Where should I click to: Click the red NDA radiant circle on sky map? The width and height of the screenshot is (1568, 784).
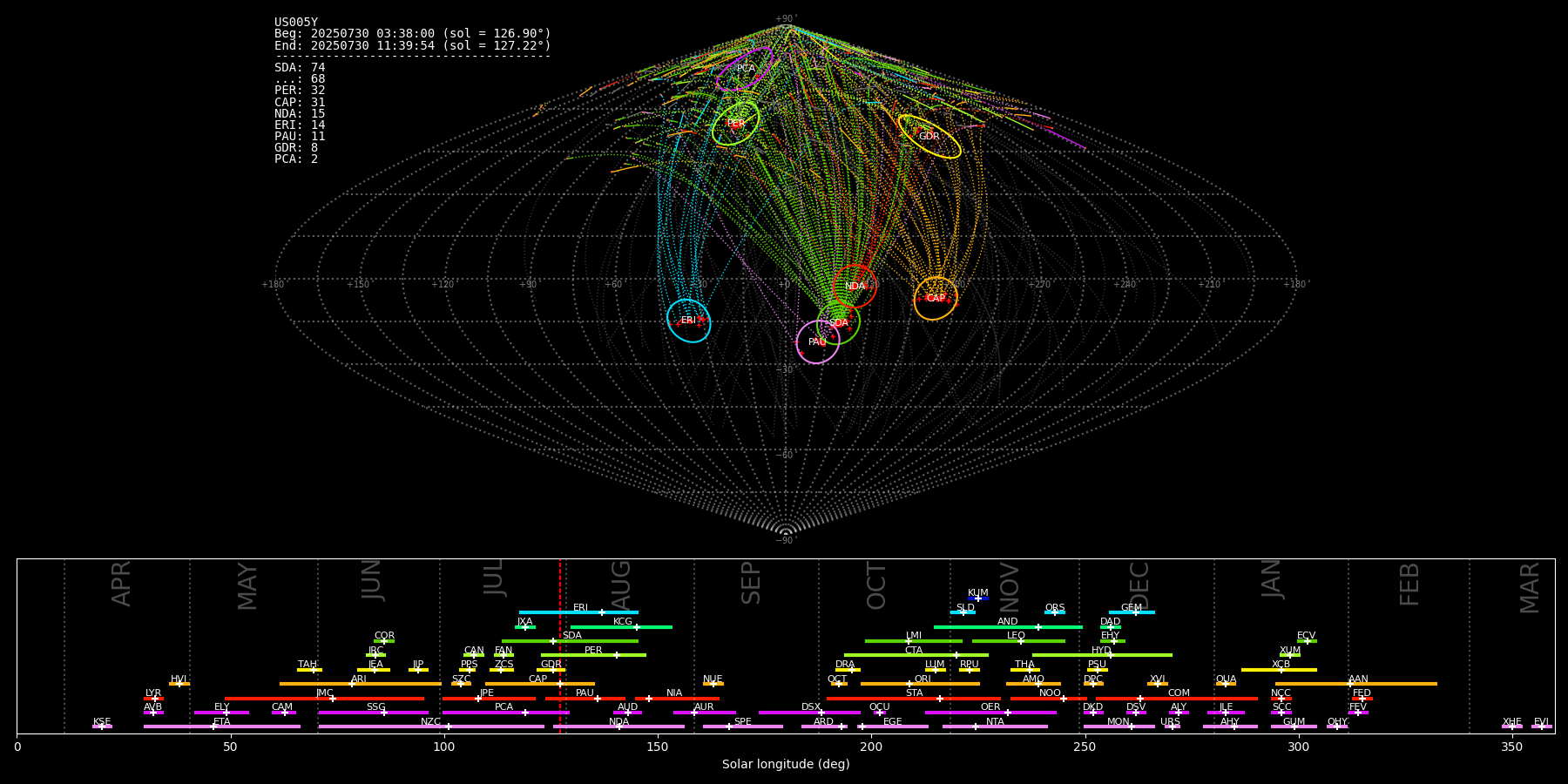[855, 287]
